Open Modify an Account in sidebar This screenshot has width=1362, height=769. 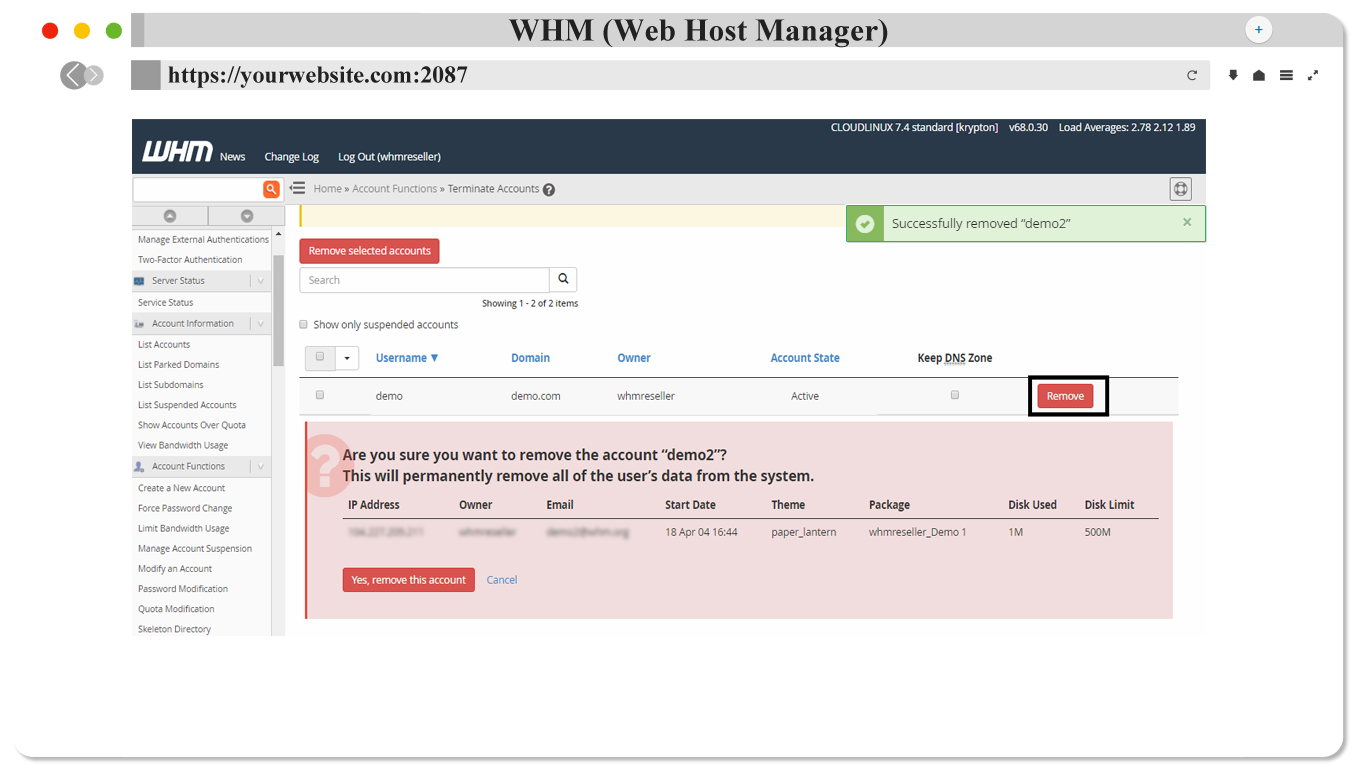[175, 568]
